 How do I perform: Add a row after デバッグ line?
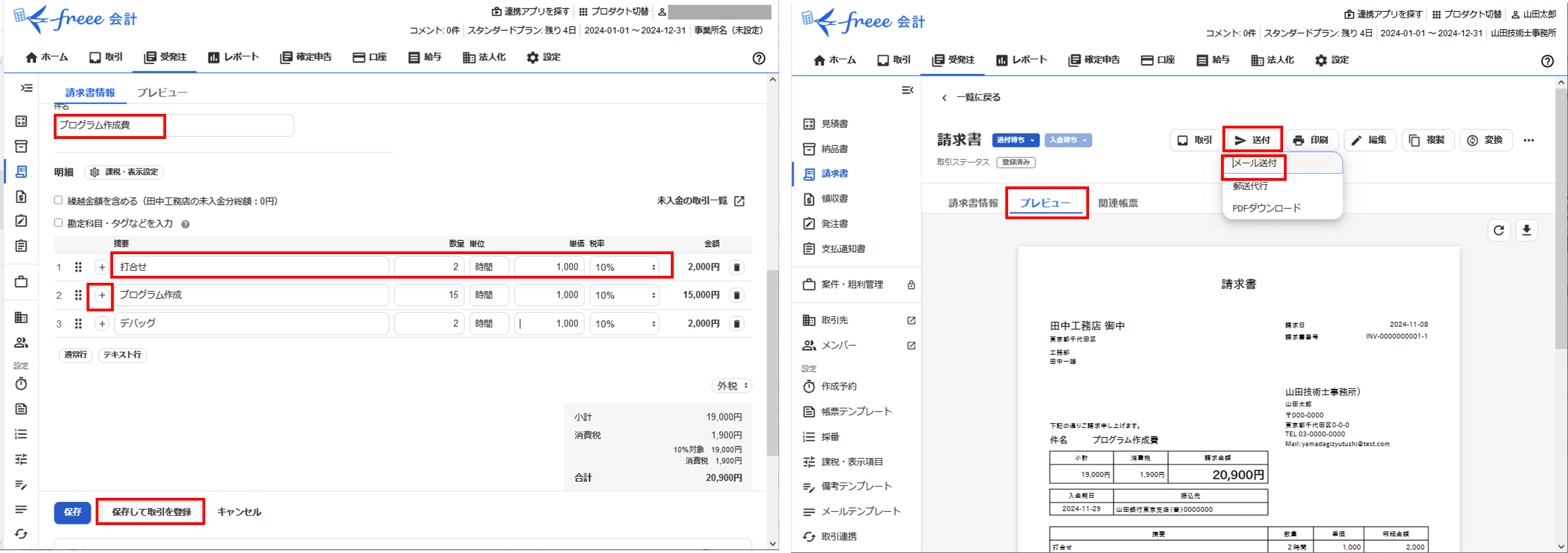tap(102, 323)
